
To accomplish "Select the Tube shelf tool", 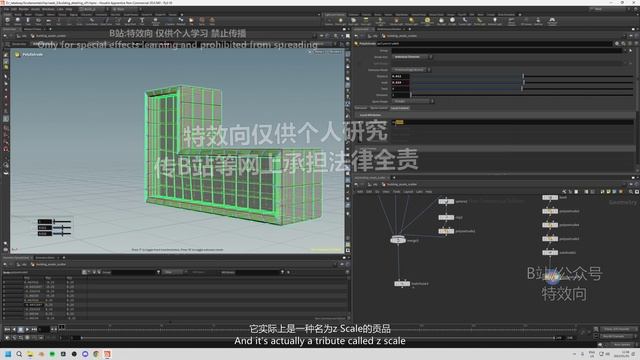I will pos(28,21).
